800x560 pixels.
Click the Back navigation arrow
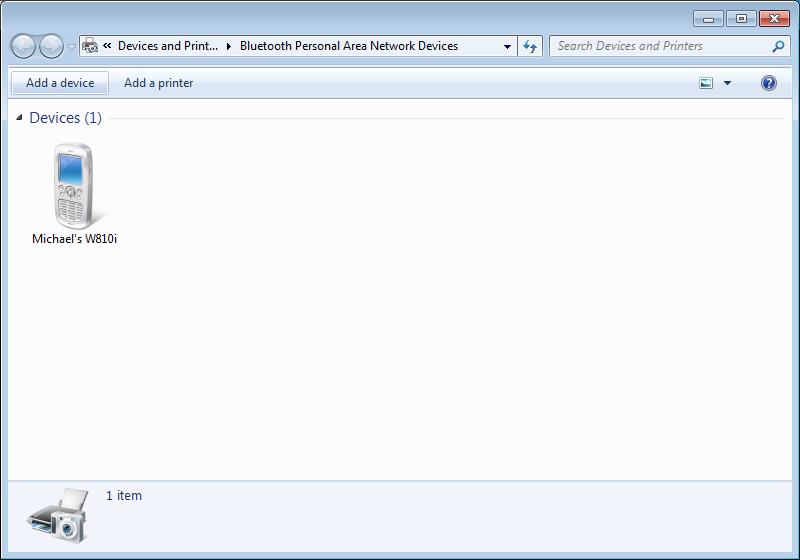23,46
